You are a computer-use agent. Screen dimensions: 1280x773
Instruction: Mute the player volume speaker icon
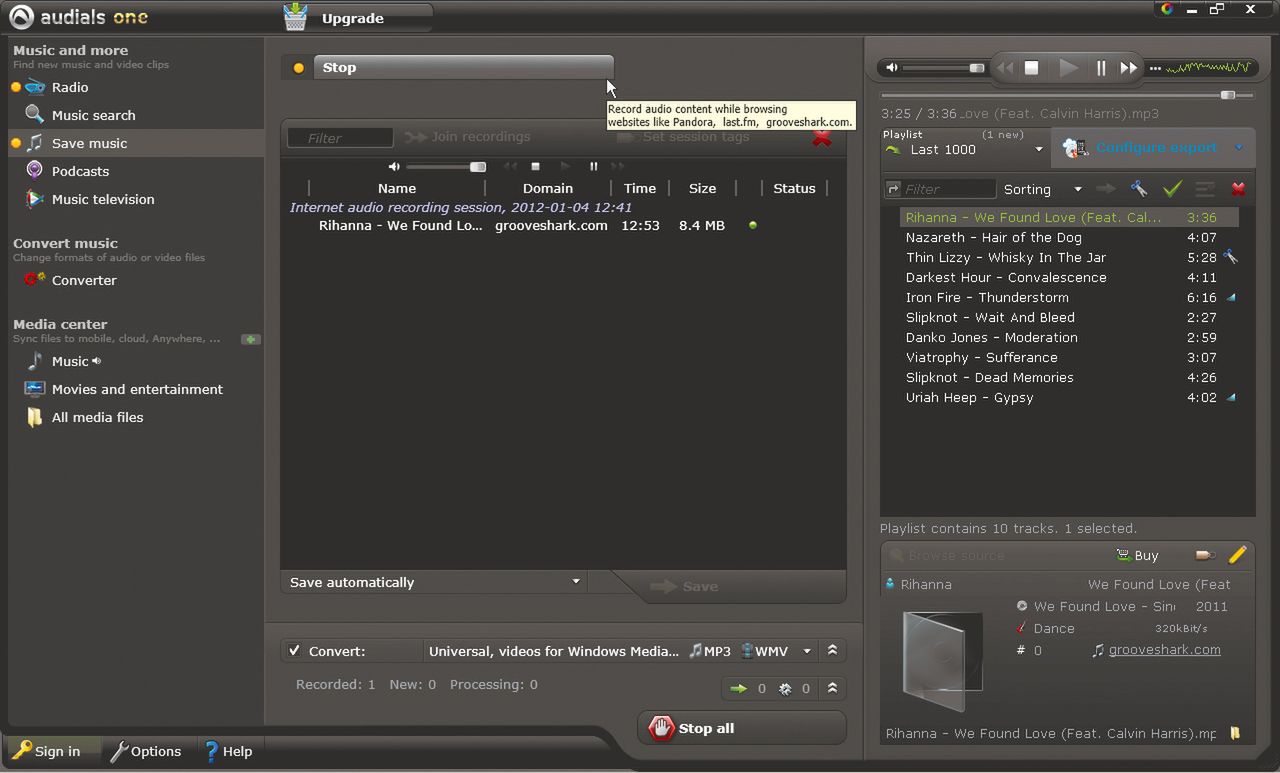[892, 68]
